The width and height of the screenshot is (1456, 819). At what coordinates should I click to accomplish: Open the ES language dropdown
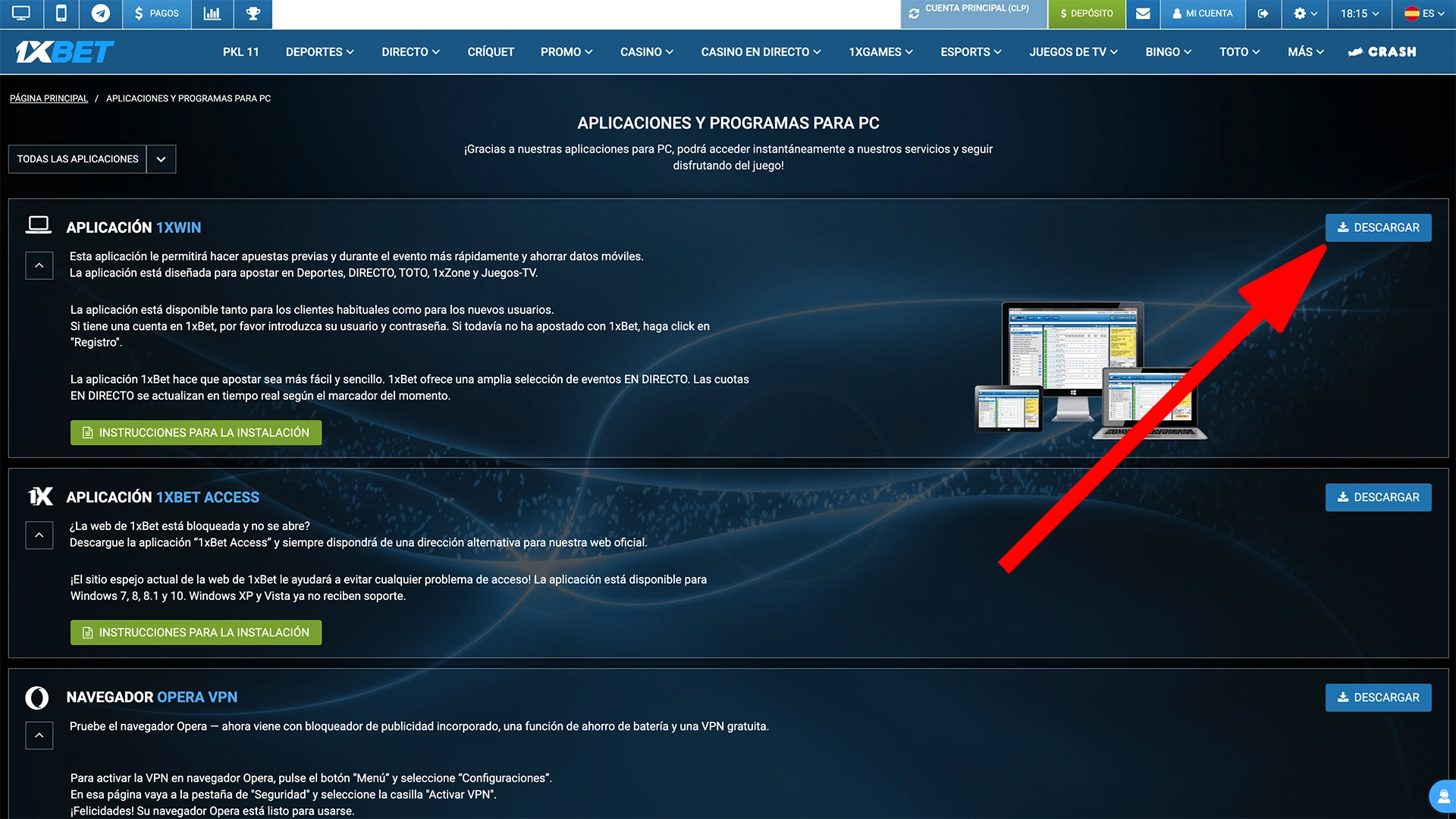coord(1424,14)
